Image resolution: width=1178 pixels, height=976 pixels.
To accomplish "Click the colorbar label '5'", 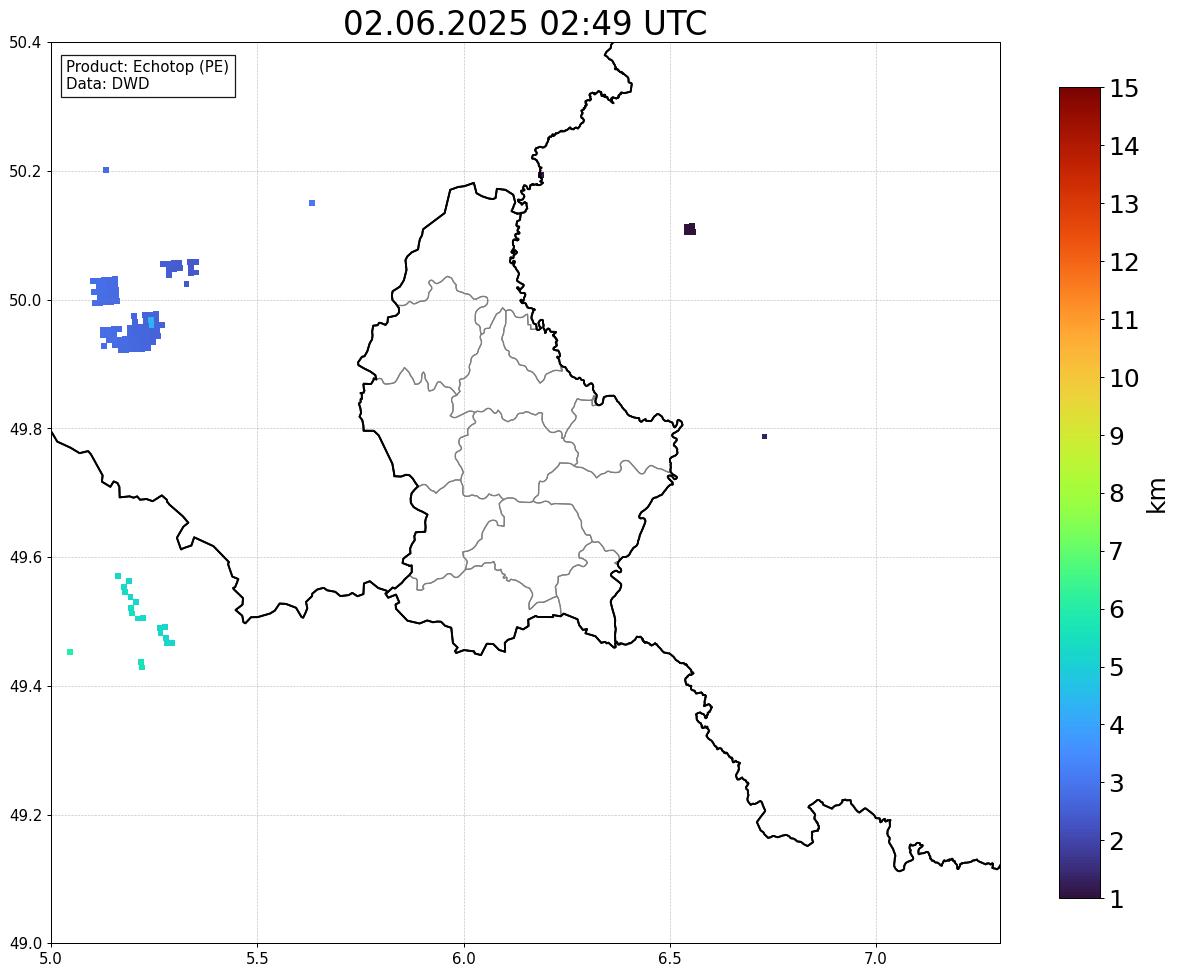I will coord(1117,667).
